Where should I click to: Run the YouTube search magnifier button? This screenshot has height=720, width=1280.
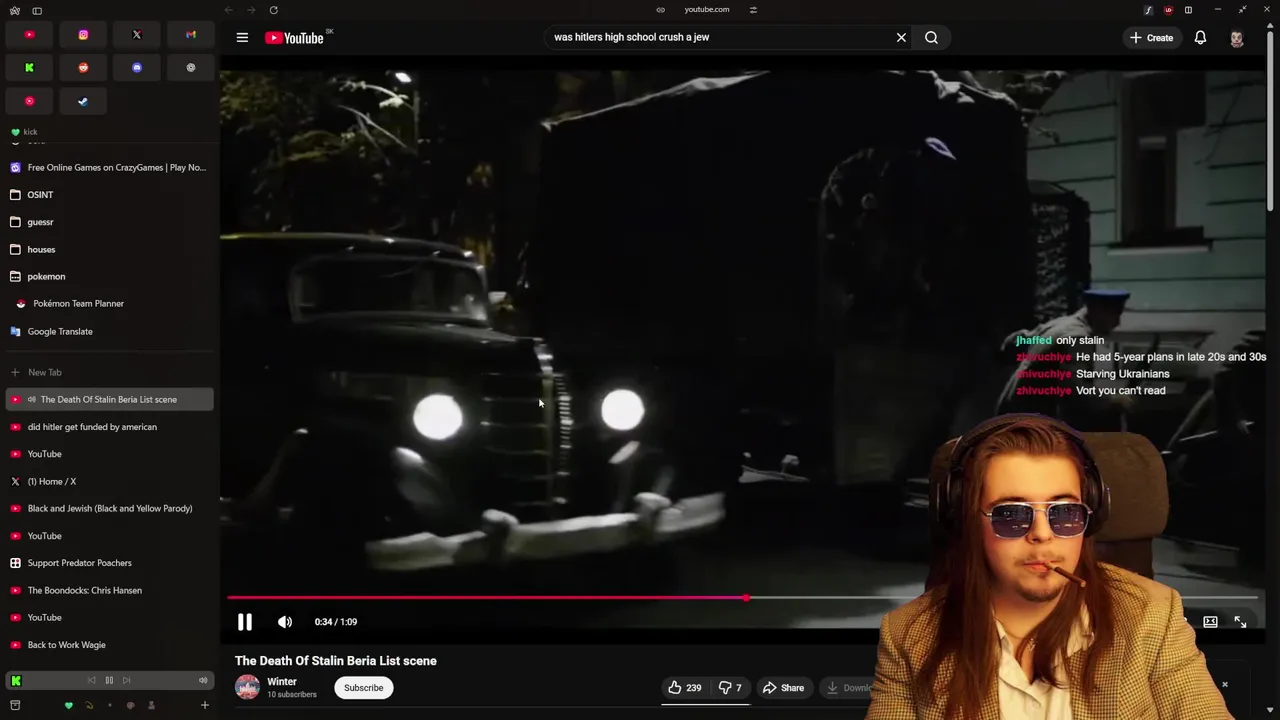(x=931, y=38)
